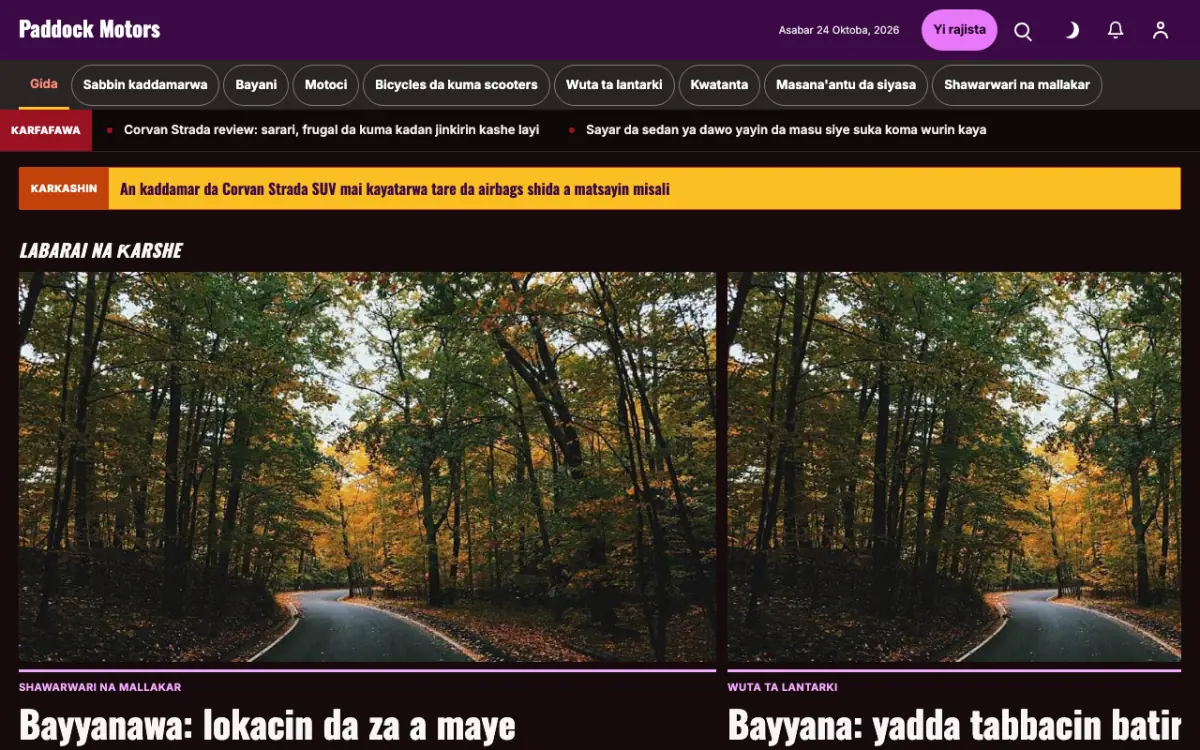Click the Yi rajista button
This screenshot has height=750, width=1200.
tap(959, 30)
